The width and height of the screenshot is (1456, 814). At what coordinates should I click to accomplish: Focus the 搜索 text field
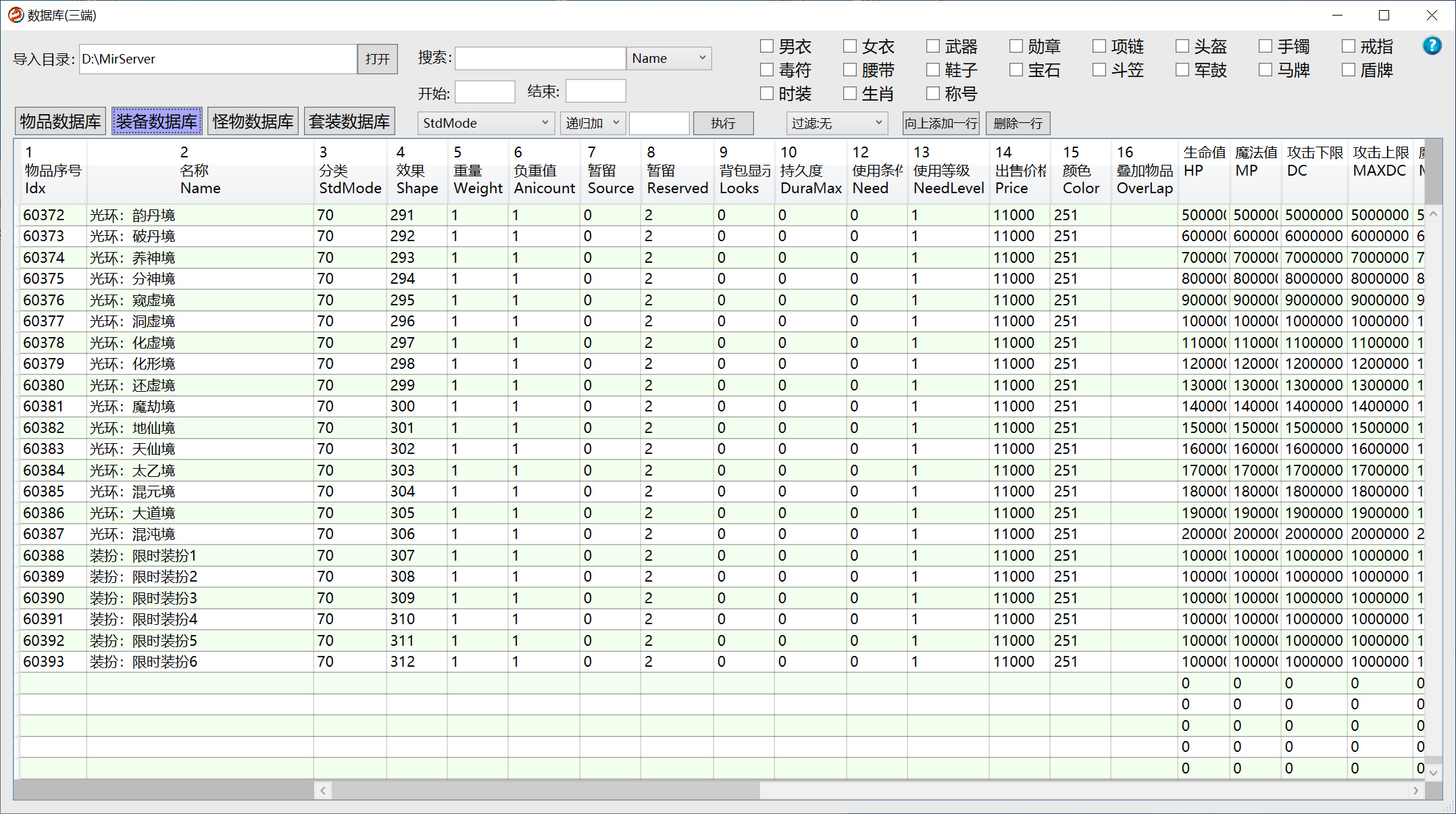541,58
